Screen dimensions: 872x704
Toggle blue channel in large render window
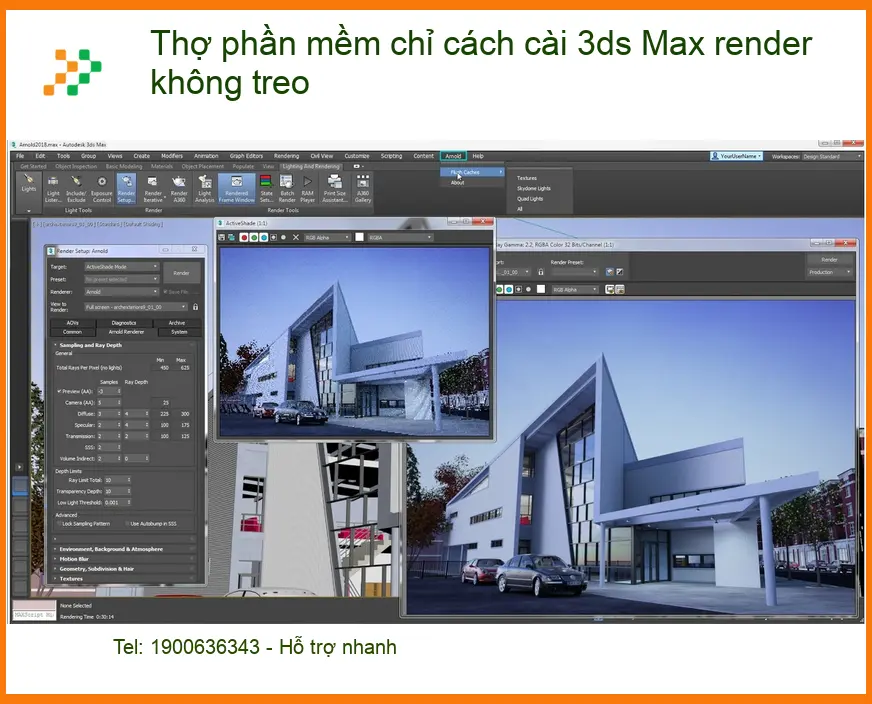tap(508, 289)
